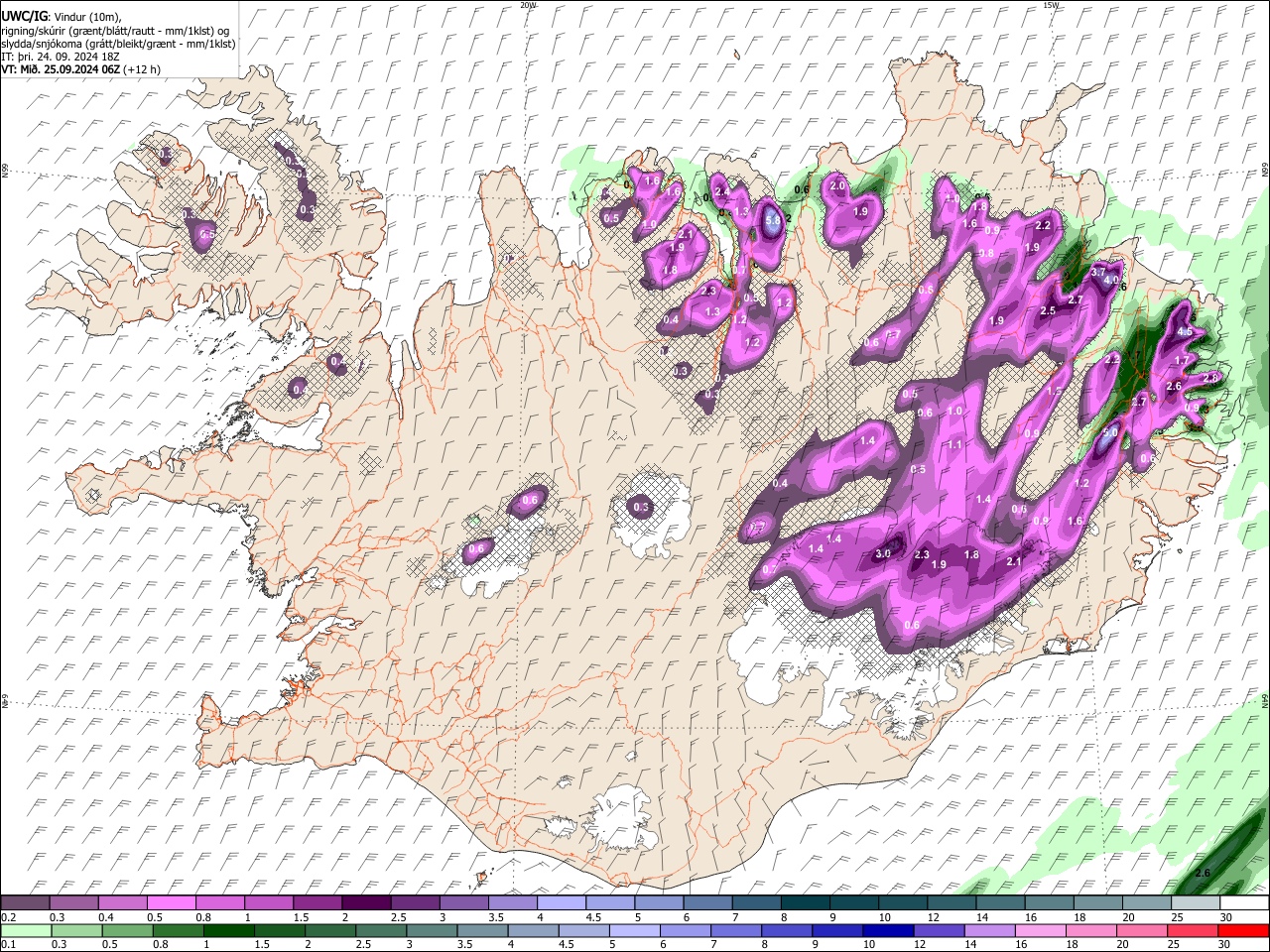Screen dimensions: 1270x952
Task: Click the '0.2' label in the upper legend
Action: pyautogui.click(x=7, y=917)
